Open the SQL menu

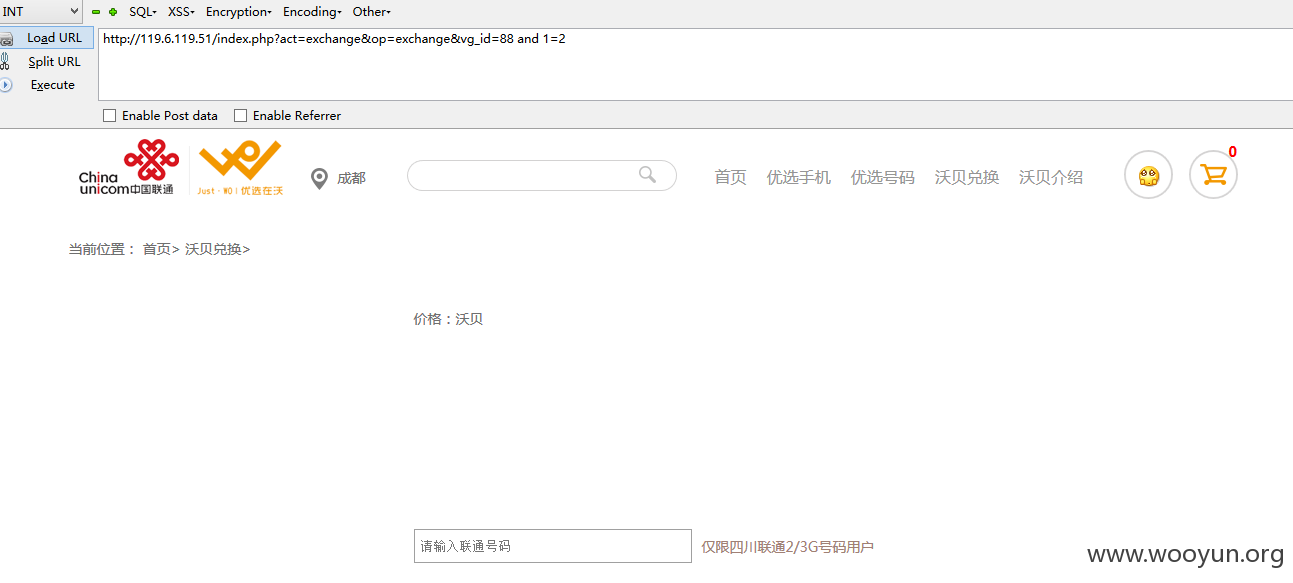coord(142,12)
